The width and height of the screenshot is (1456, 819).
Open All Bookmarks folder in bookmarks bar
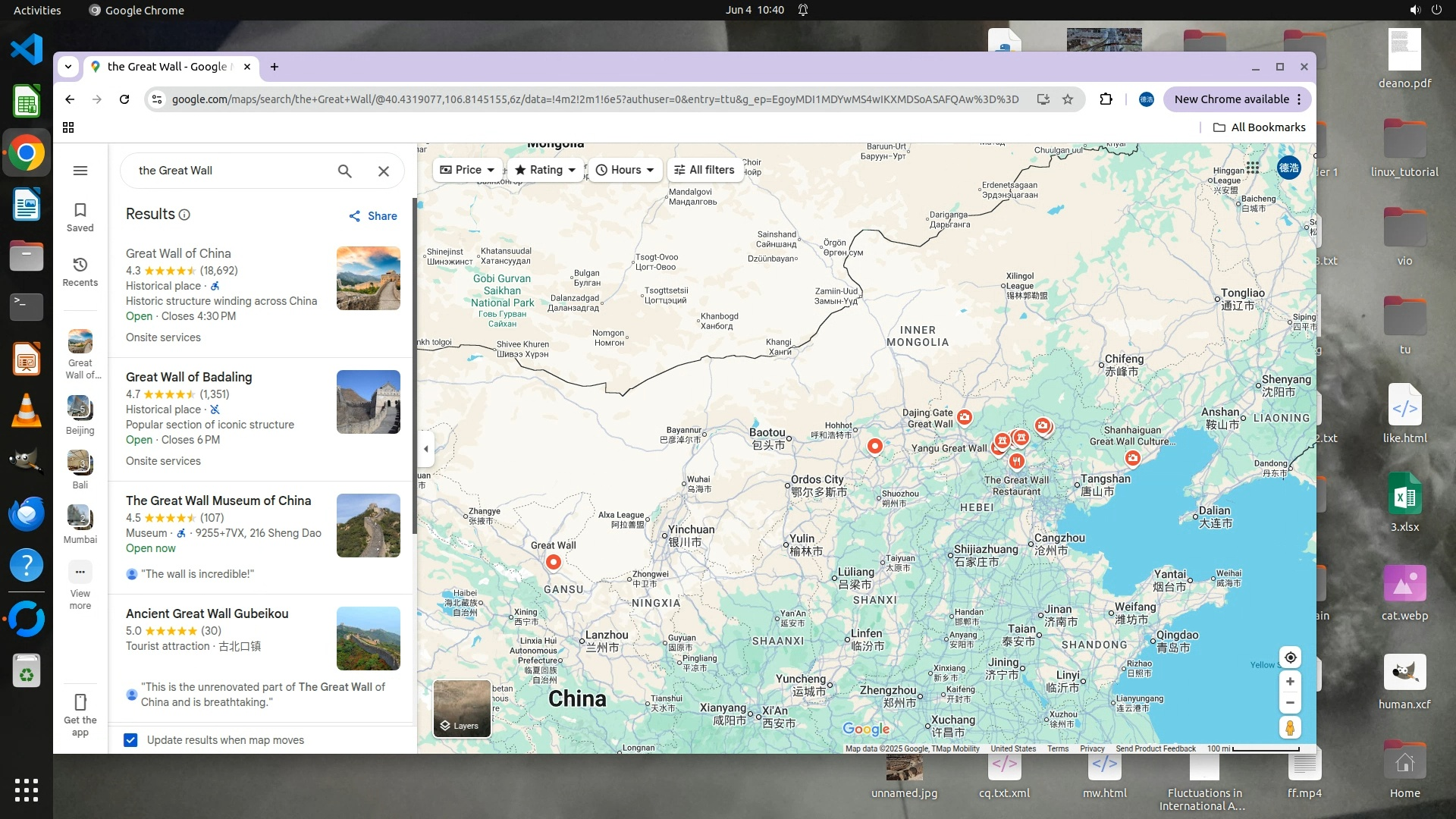[x=1259, y=127]
